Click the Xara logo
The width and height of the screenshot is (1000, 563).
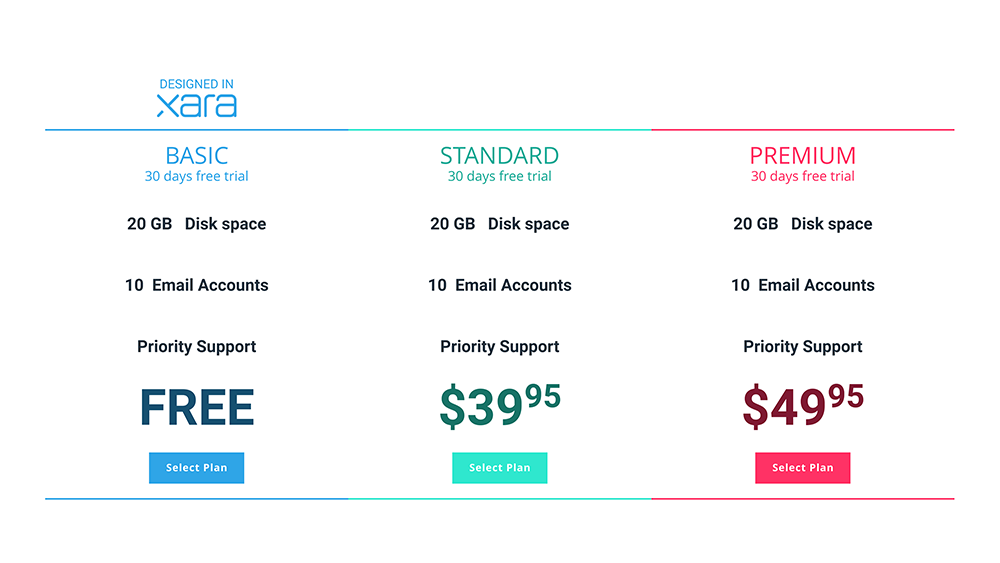coord(197,106)
